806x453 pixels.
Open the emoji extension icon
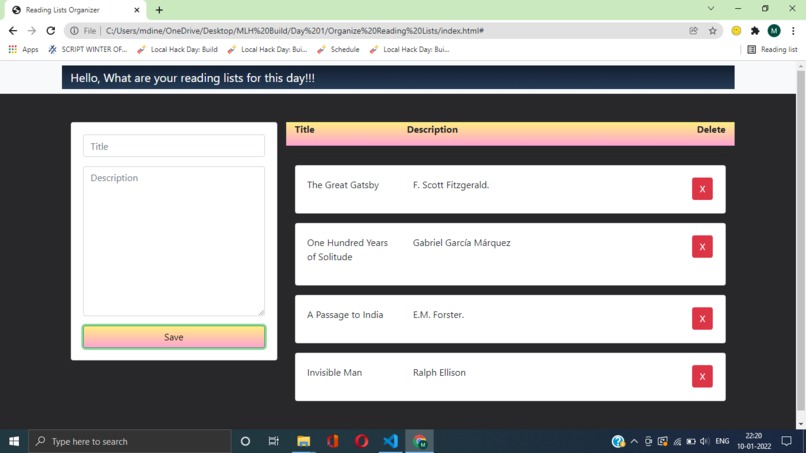coord(736,31)
